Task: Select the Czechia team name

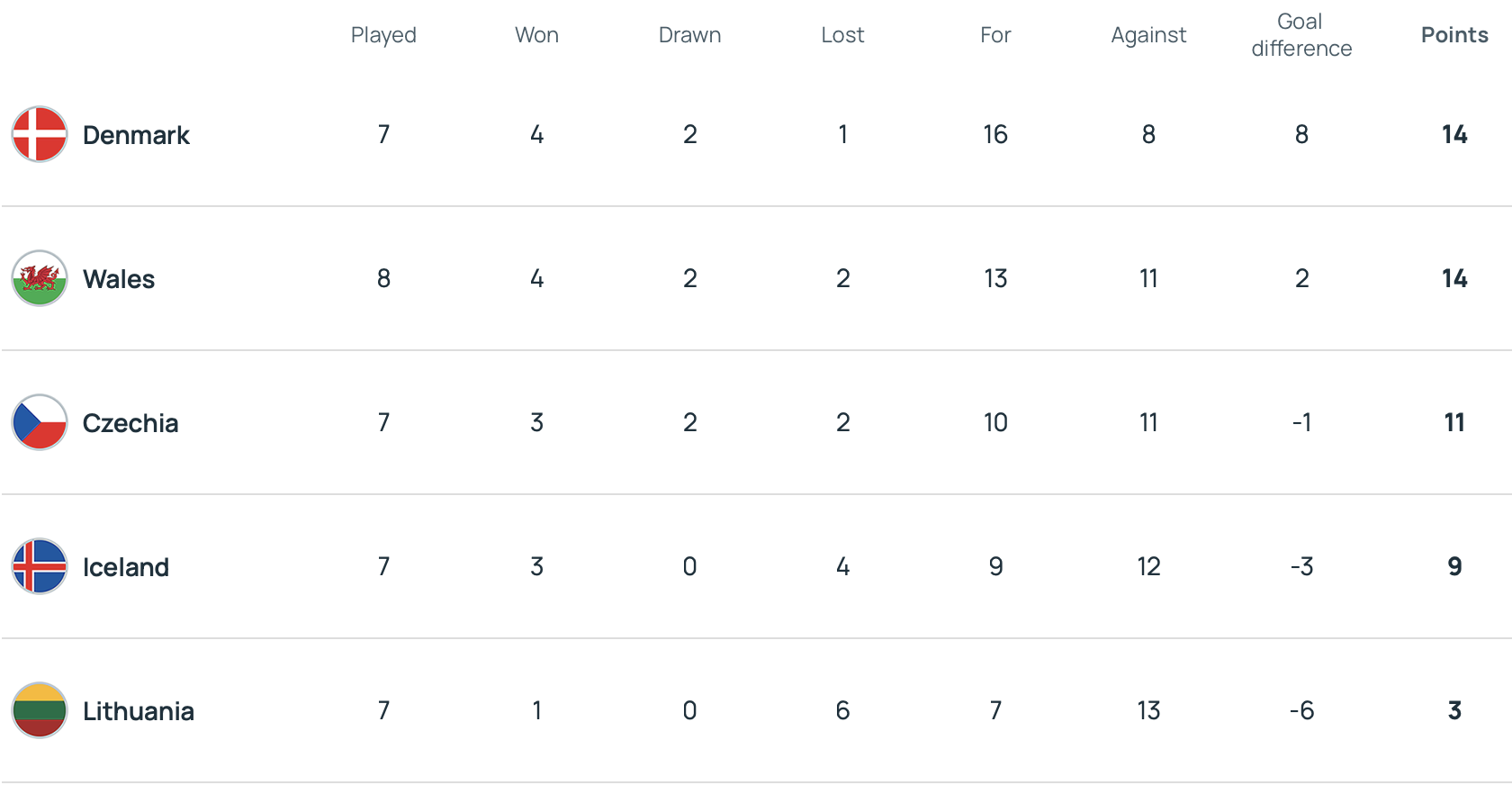Action: point(130,423)
